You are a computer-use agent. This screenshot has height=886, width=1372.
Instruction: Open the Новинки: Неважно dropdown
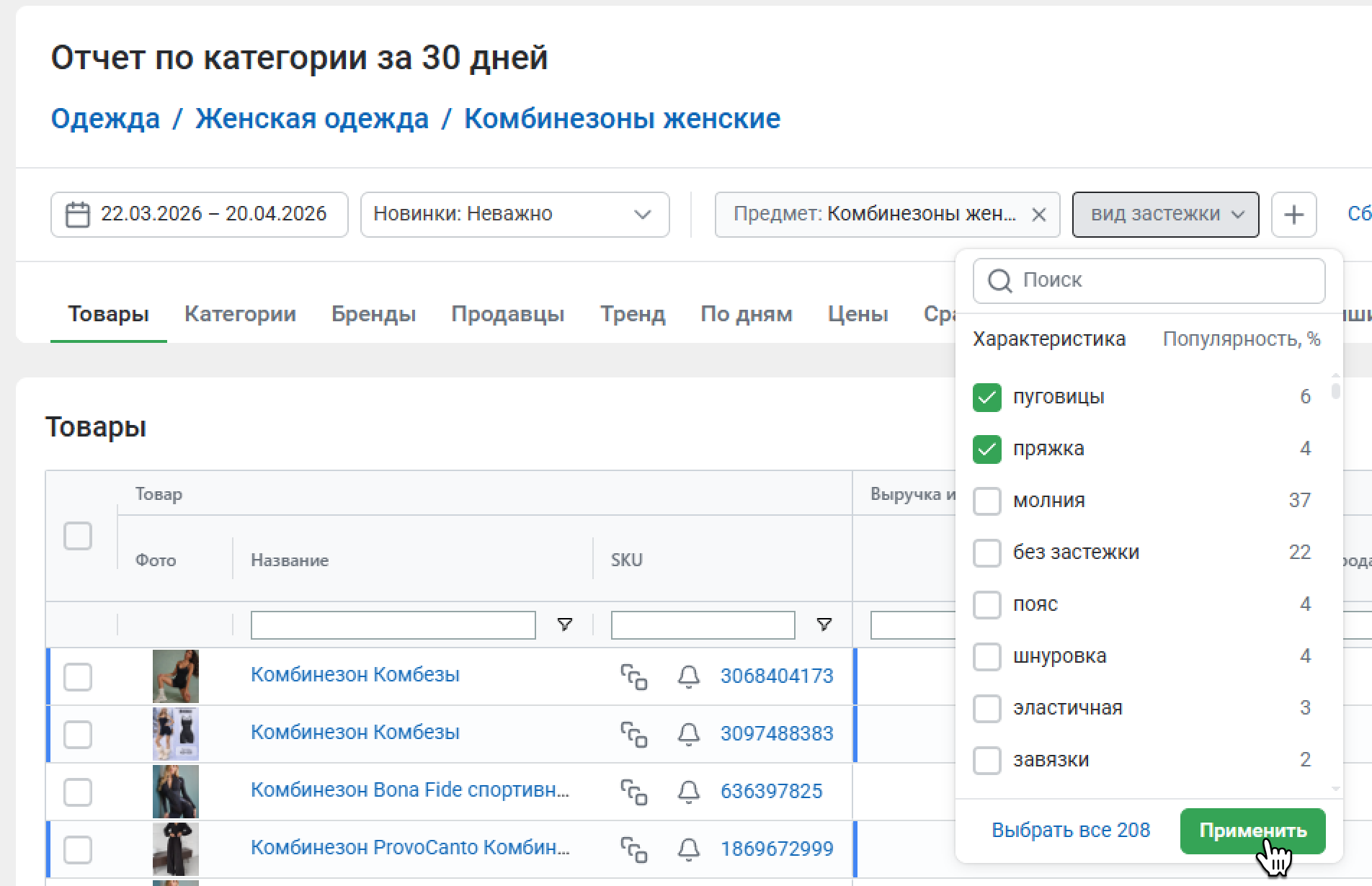(x=514, y=215)
